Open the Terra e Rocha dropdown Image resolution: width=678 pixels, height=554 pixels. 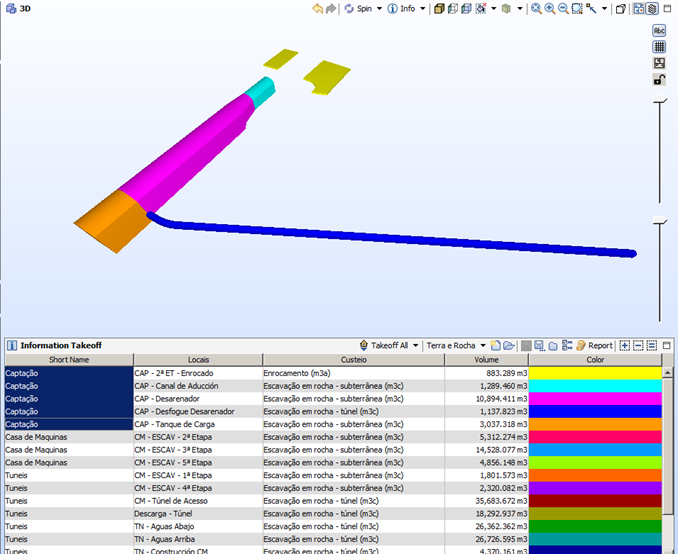(483, 345)
